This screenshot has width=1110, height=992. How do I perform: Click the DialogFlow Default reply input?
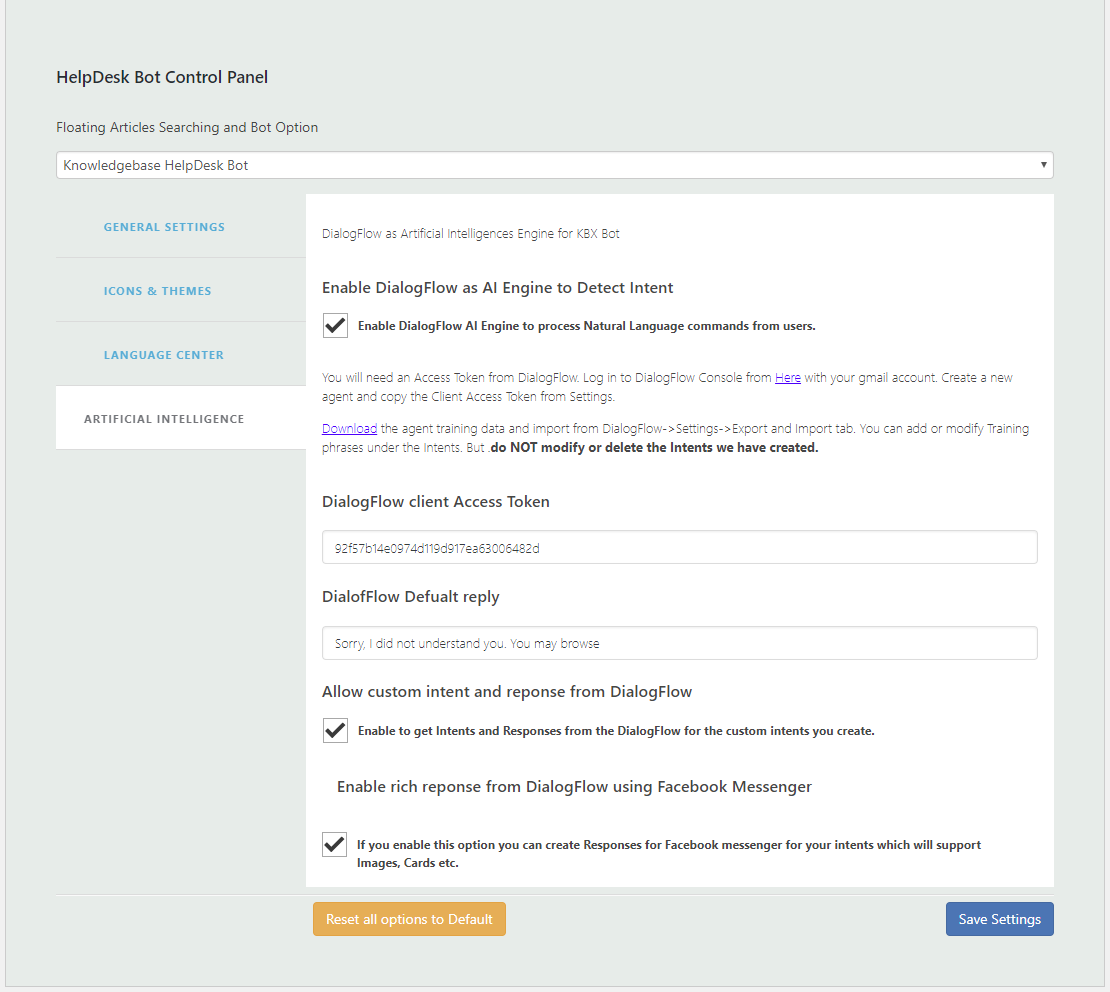pos(680,643)
